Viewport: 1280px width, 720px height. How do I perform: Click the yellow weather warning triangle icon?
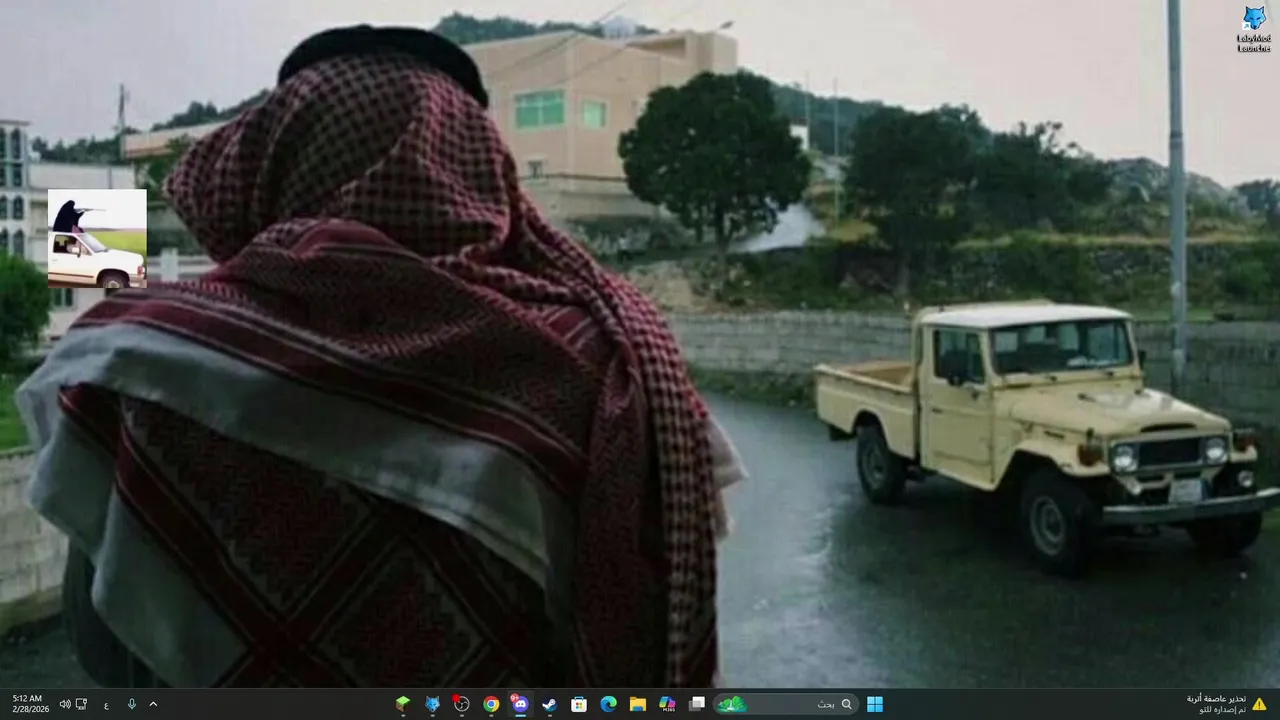click(1259, 704)
